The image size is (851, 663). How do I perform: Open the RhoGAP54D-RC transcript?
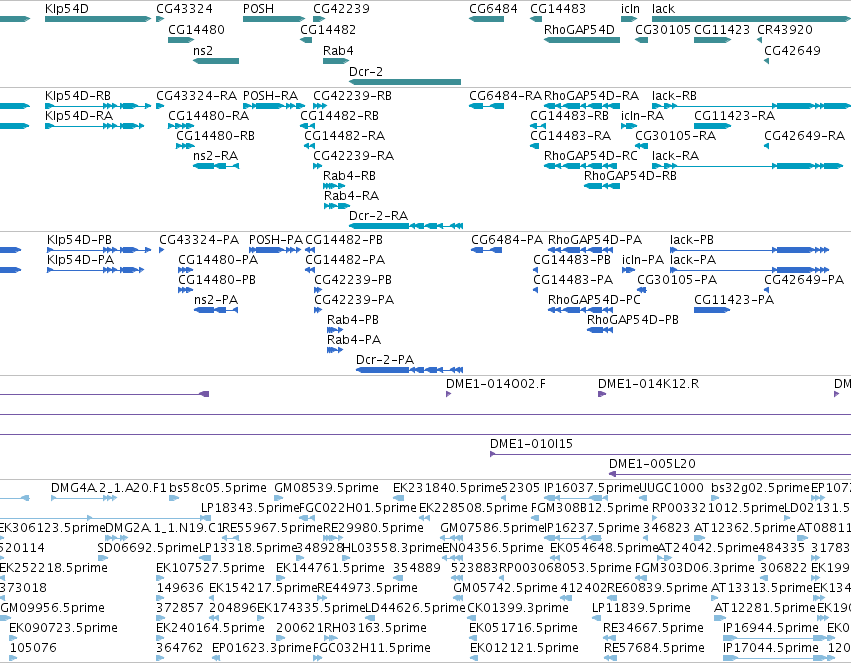pos(582,165)
